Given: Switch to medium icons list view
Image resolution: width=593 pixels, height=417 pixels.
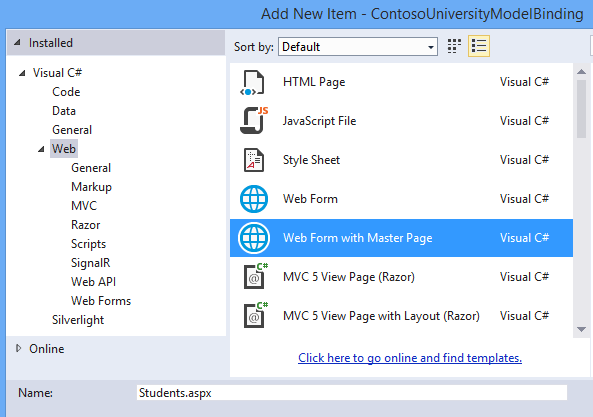Looking at the screenshot, I should pos(479,46).
